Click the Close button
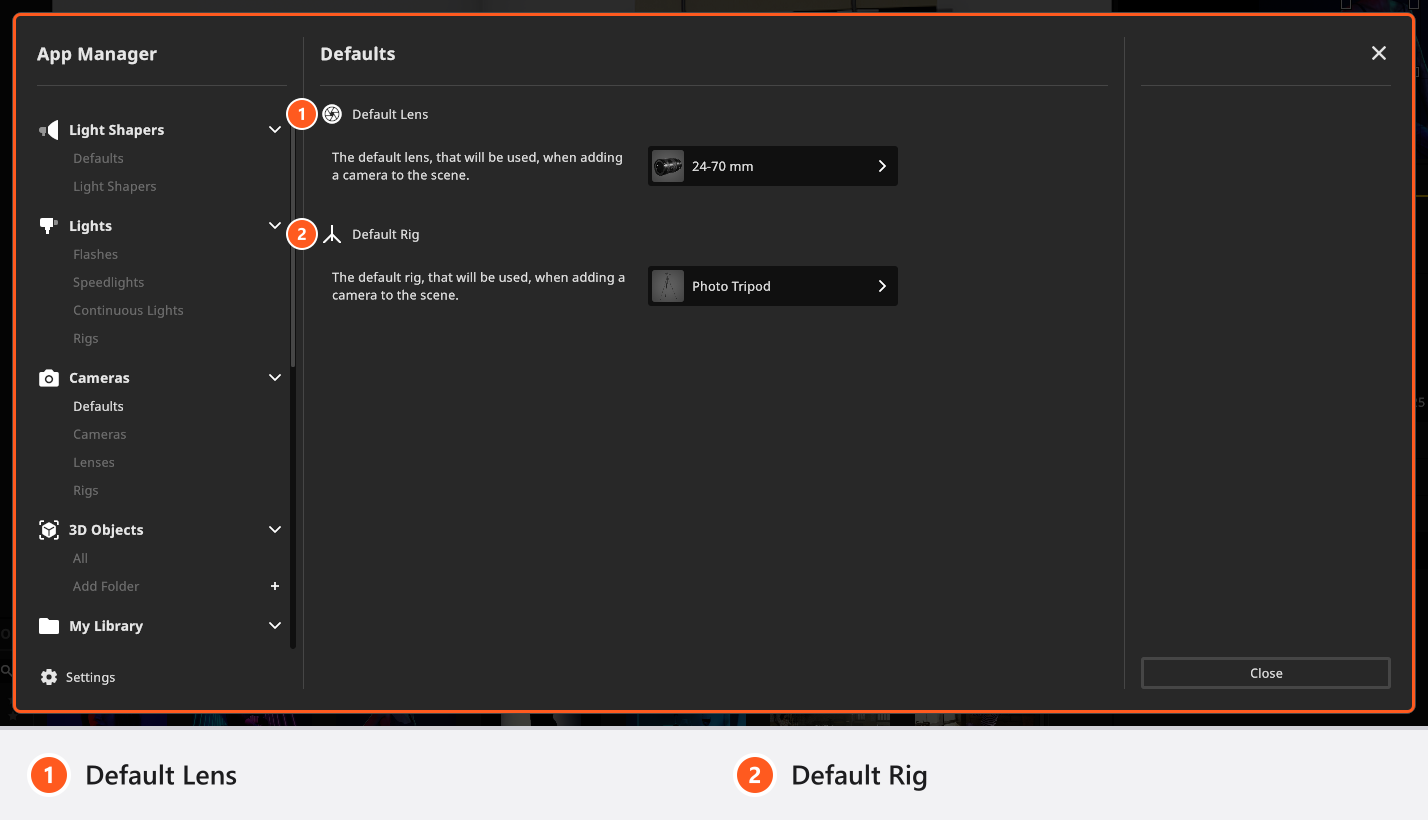1428x820 pixels. click(x=1266, y=673)
